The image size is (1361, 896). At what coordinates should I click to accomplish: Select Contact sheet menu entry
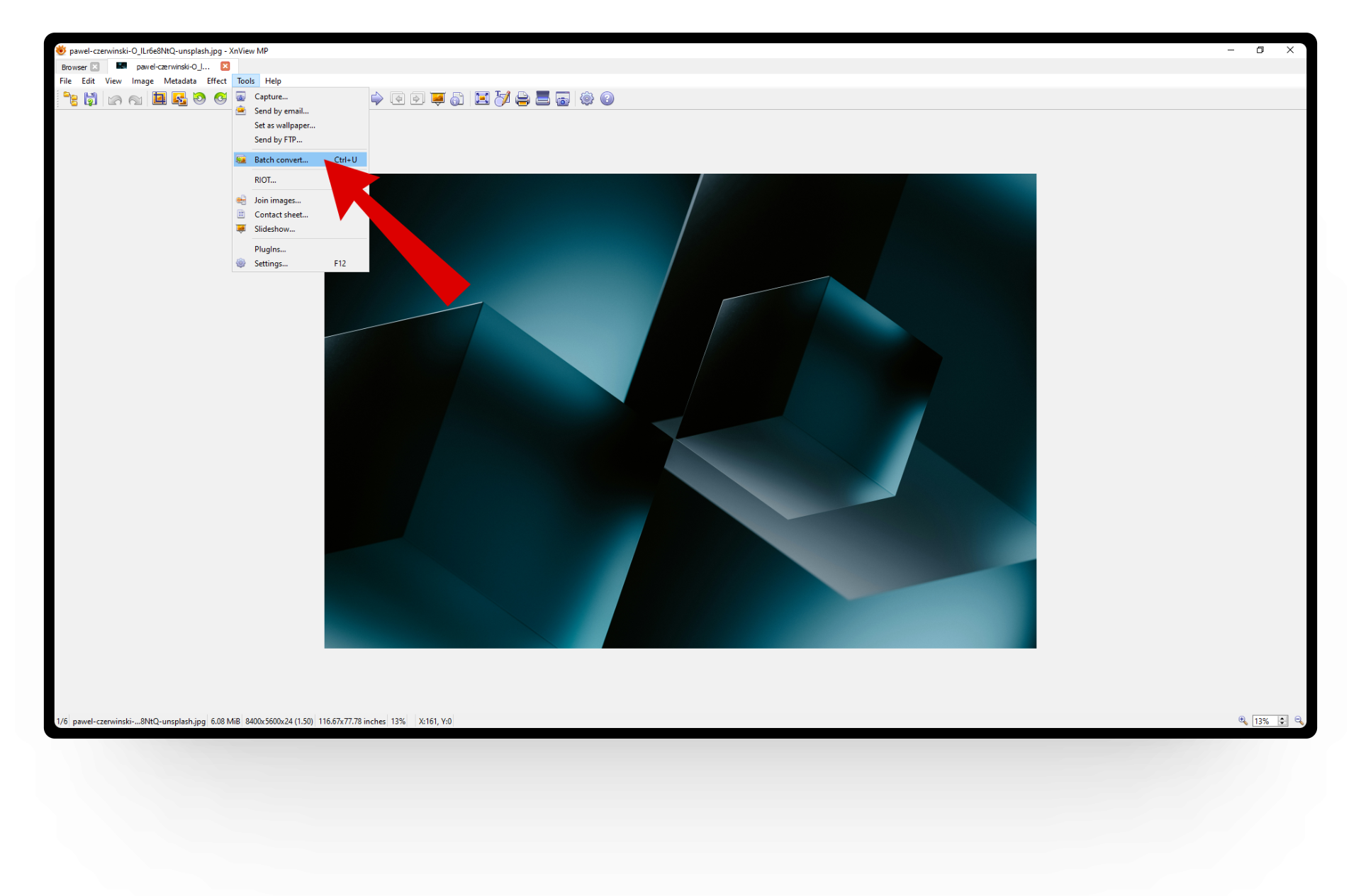[281, 215]
